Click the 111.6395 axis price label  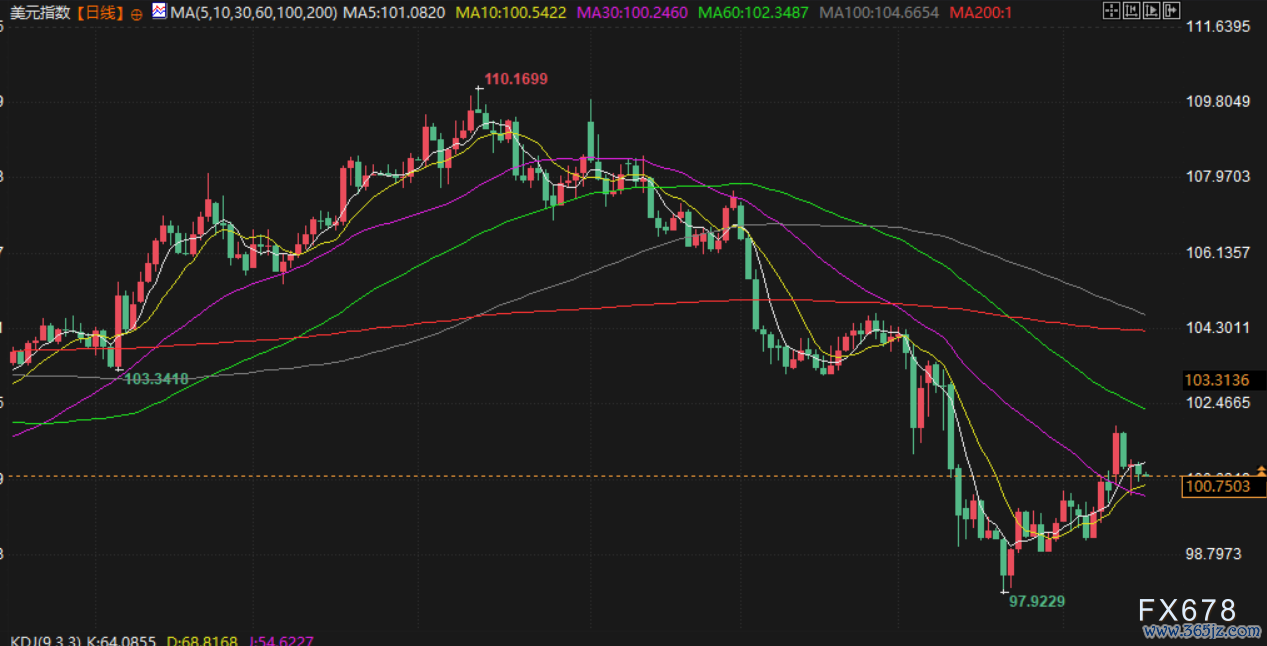tap(1218, 26)
